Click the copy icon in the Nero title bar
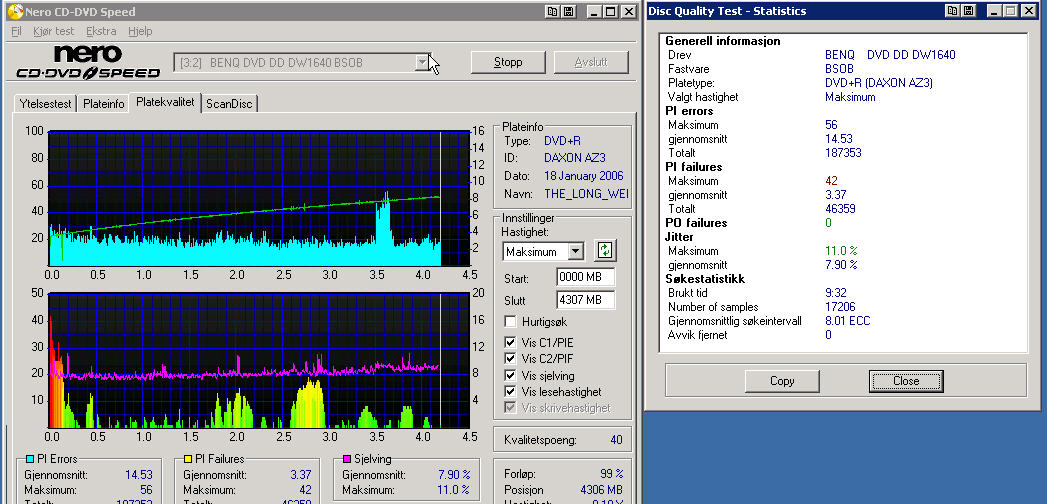The image size is (1047, 504). click(x=552, y=11)
